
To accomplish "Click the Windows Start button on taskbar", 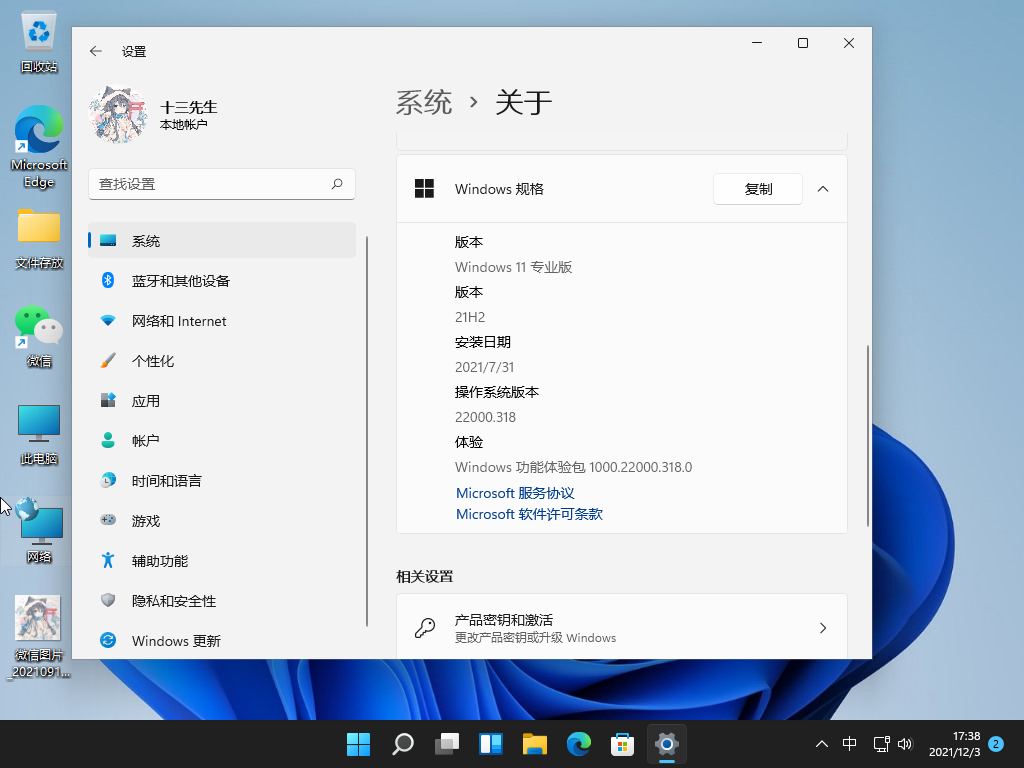I will pyautogui.click(x=358, y=744).
